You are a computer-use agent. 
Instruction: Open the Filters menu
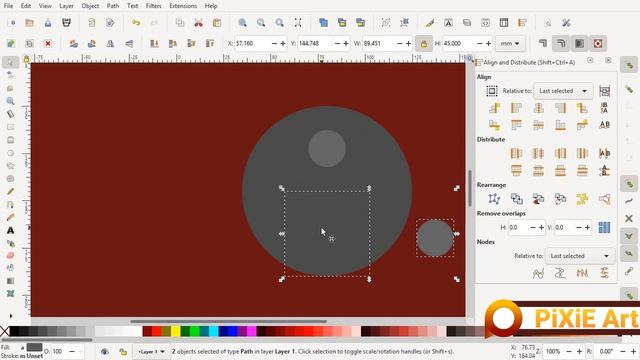[153, 6]
